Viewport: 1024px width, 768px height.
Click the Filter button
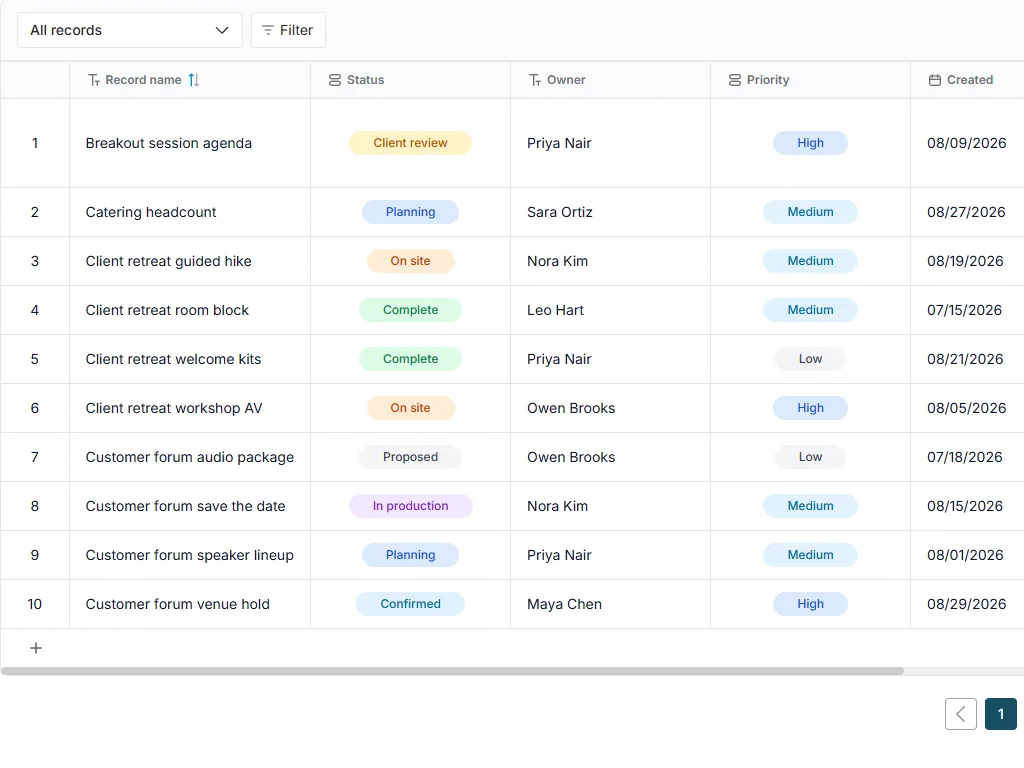(x=288, y=30)
